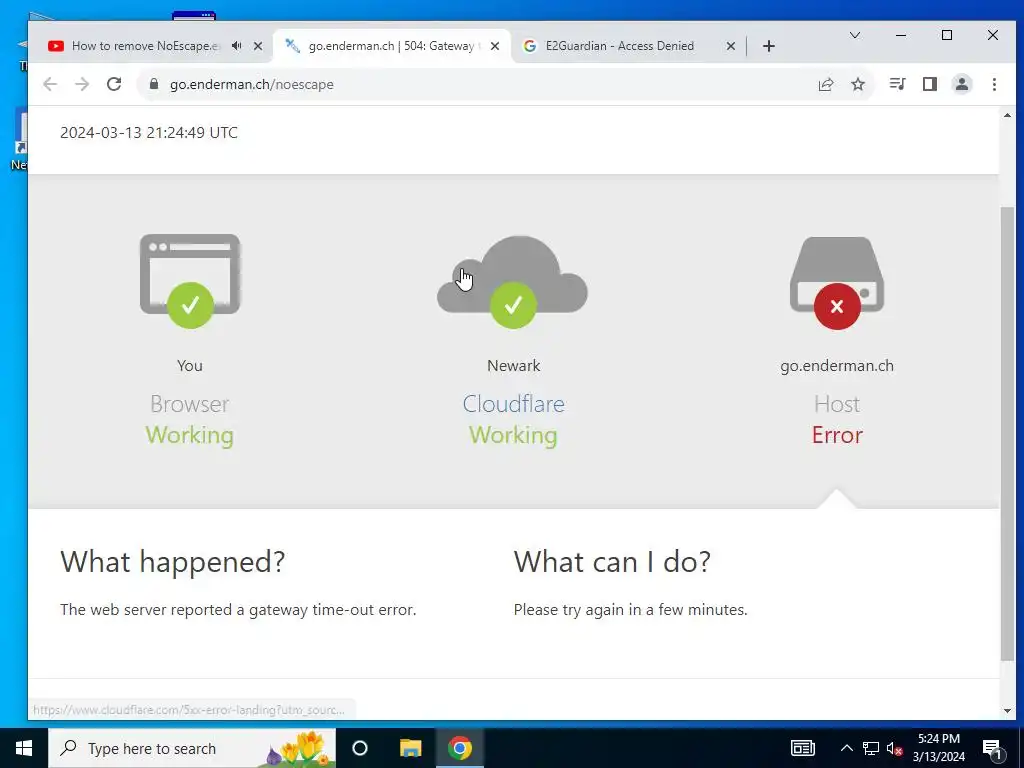Open network status tray icon
The width and height of the screenshot is (1024, 768).
pyautogui.click(x=871, y=748)
